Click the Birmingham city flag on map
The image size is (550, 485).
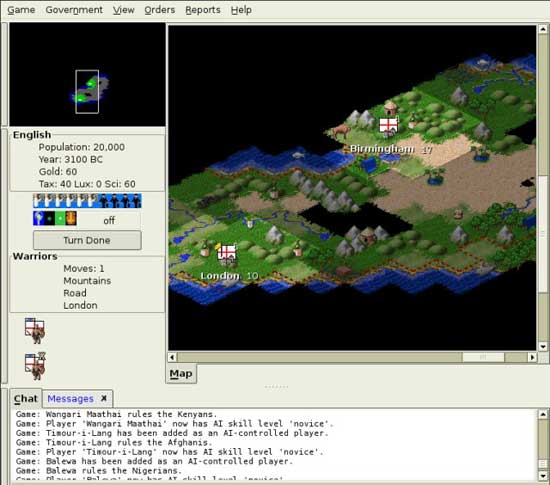pyautogui.click(x=388, y=125)
